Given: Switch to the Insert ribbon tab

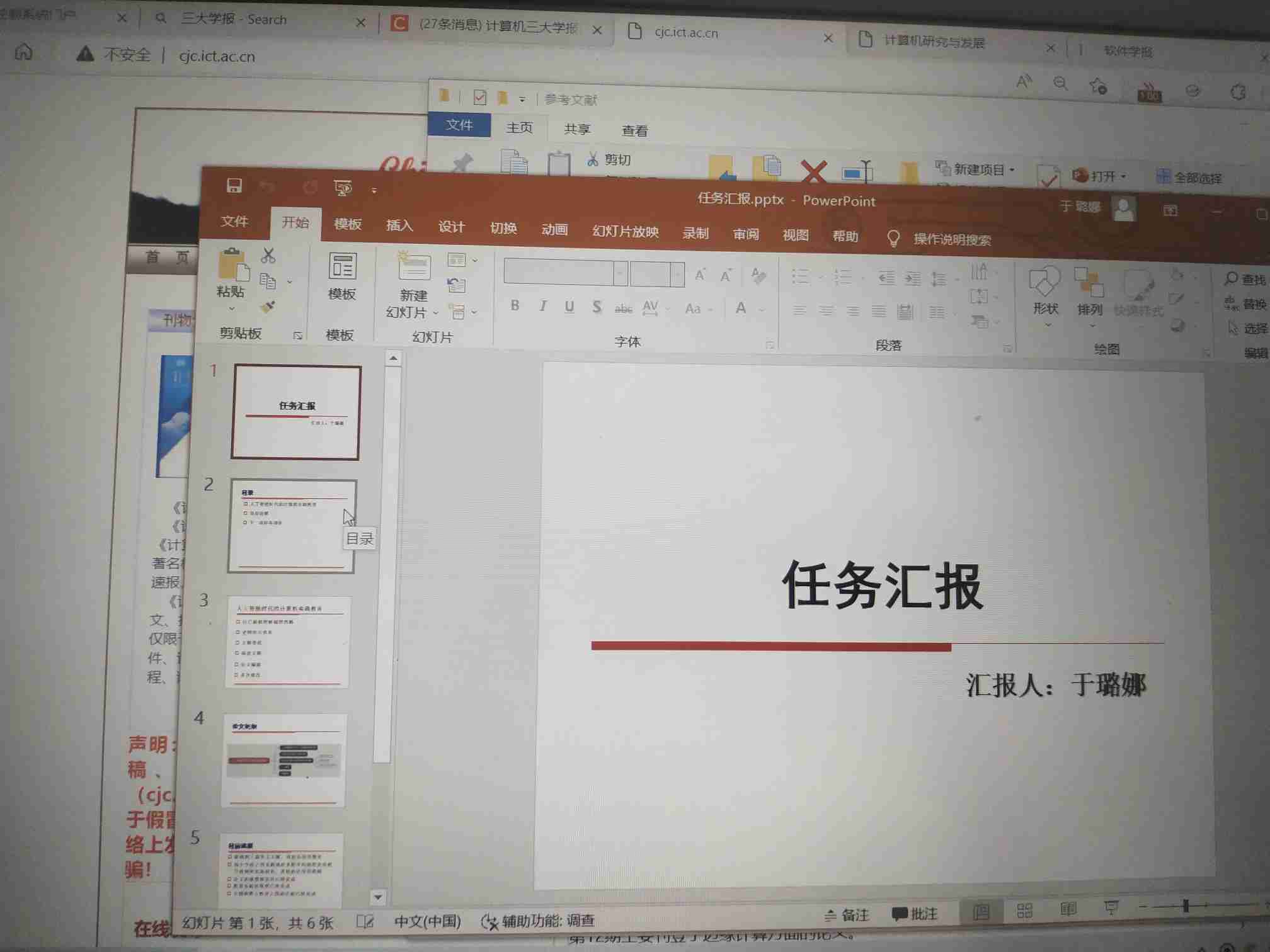Looking at the screenshot, I should coord(399,225).
